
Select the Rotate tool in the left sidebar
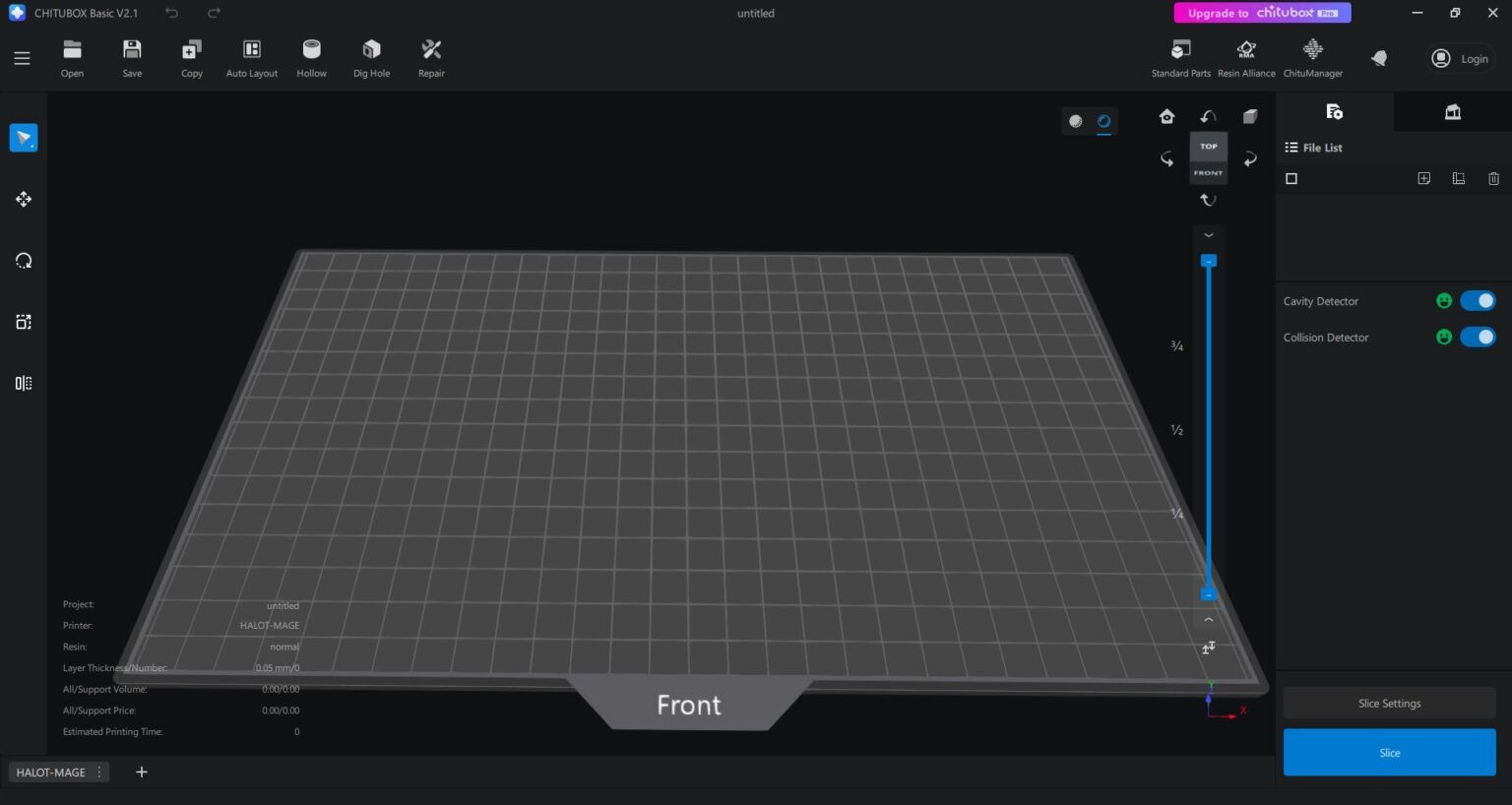[24, 260]
